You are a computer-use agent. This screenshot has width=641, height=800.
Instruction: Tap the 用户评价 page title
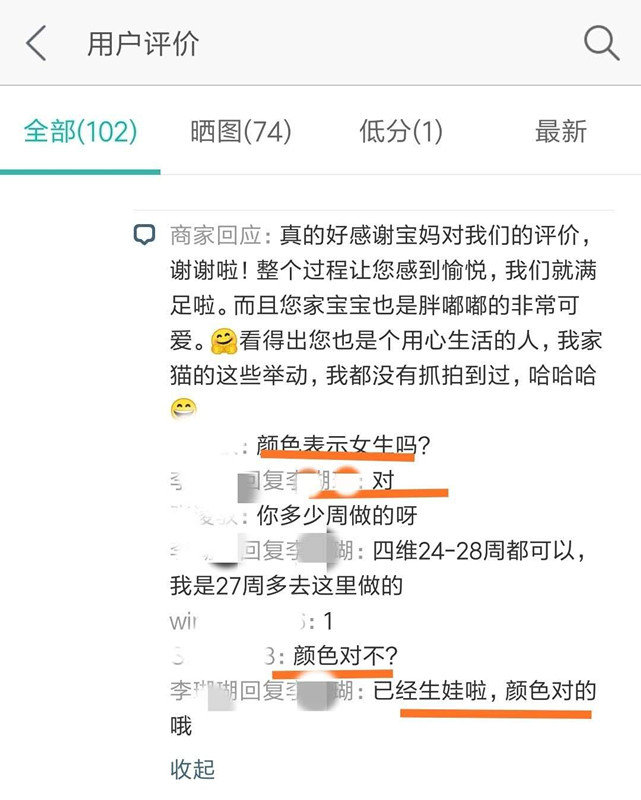point(143,43)
